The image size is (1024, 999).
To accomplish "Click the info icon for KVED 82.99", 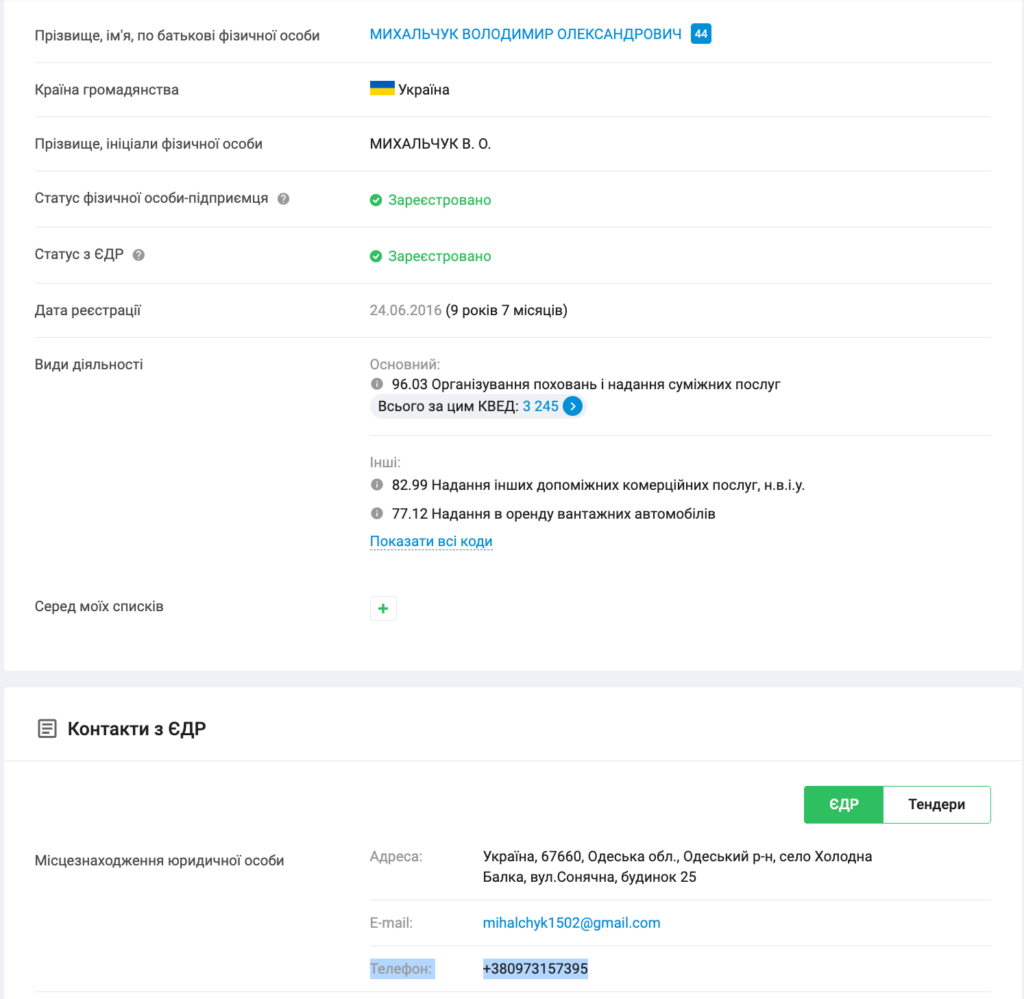I will point(377,485).
